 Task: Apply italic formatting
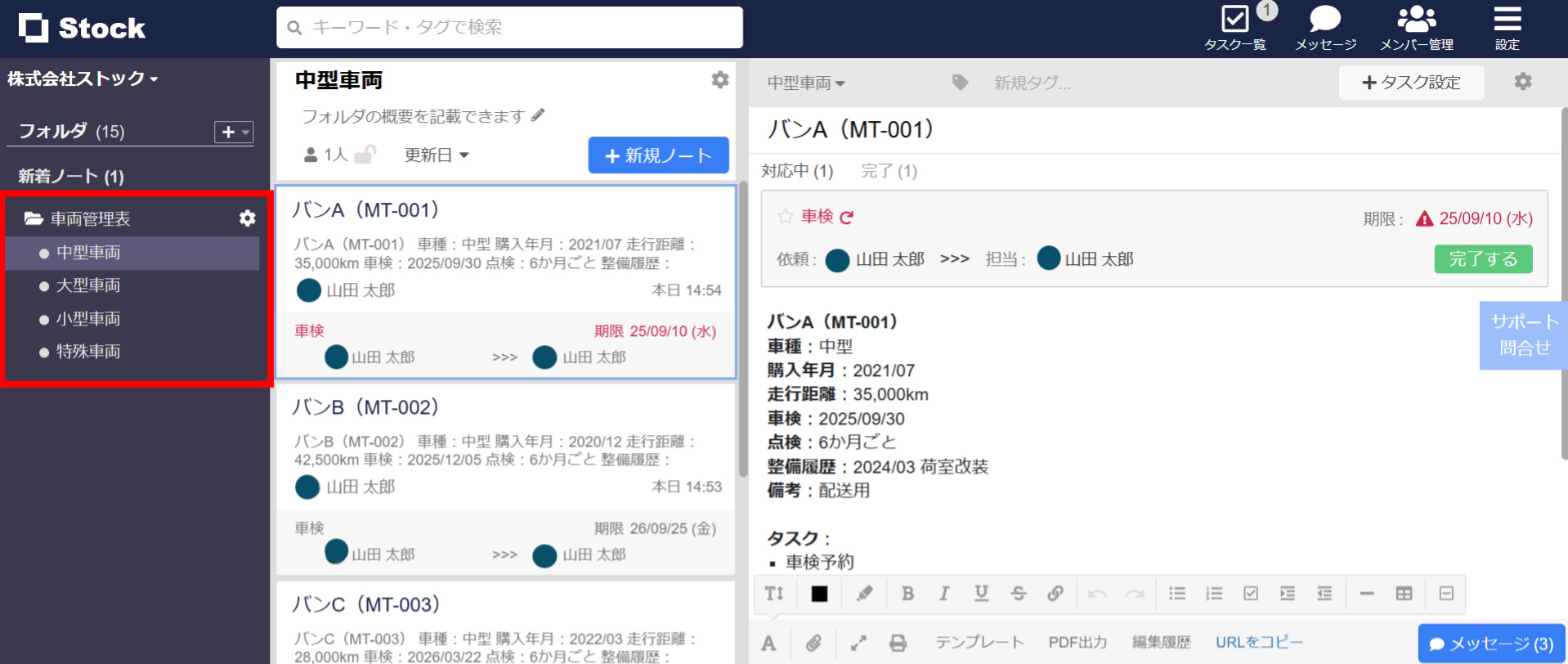944,594
